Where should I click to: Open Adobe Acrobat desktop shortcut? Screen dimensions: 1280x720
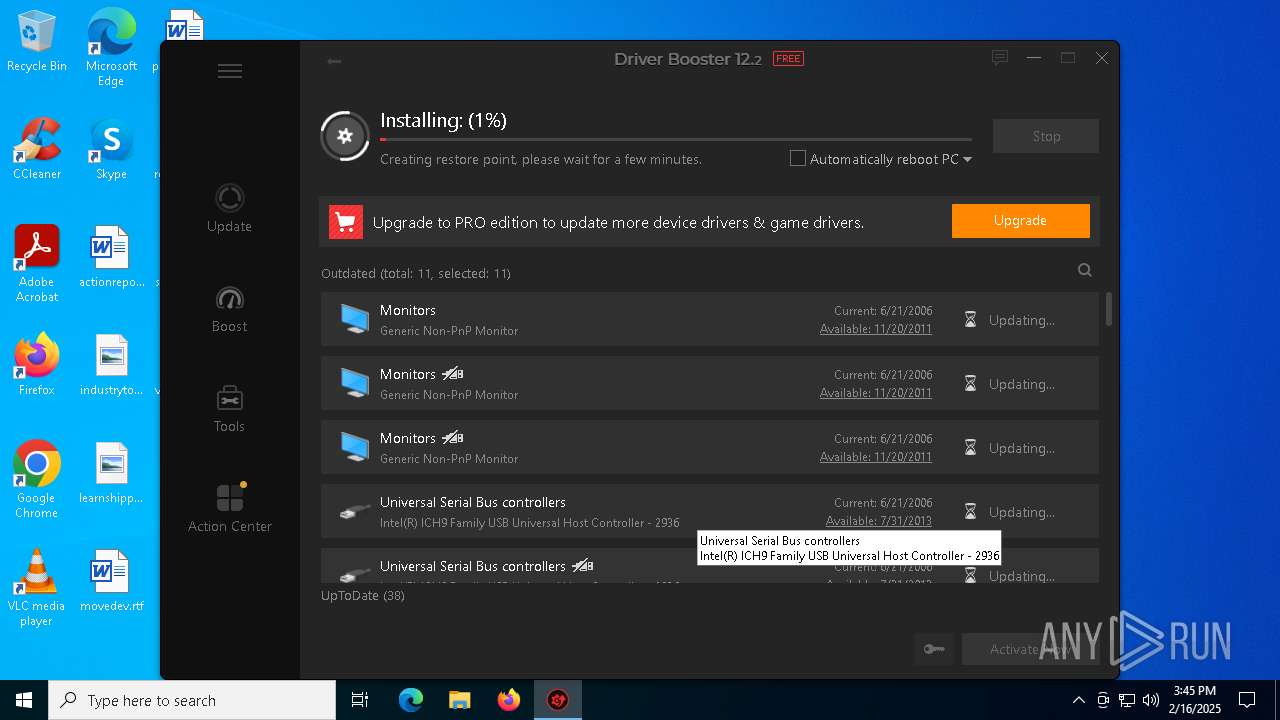(37, 264)
